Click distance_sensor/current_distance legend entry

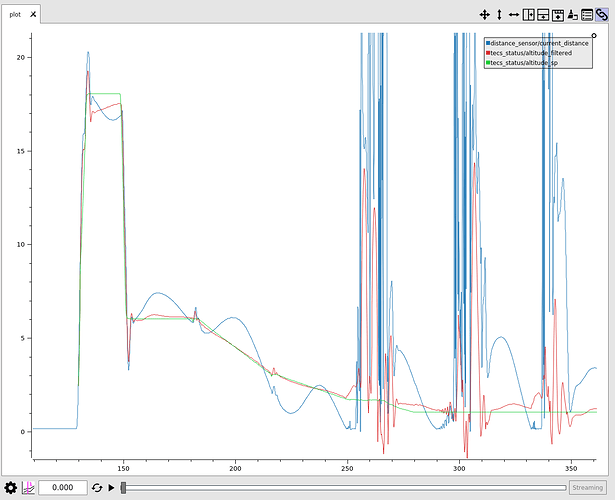(x=539, y=43)
